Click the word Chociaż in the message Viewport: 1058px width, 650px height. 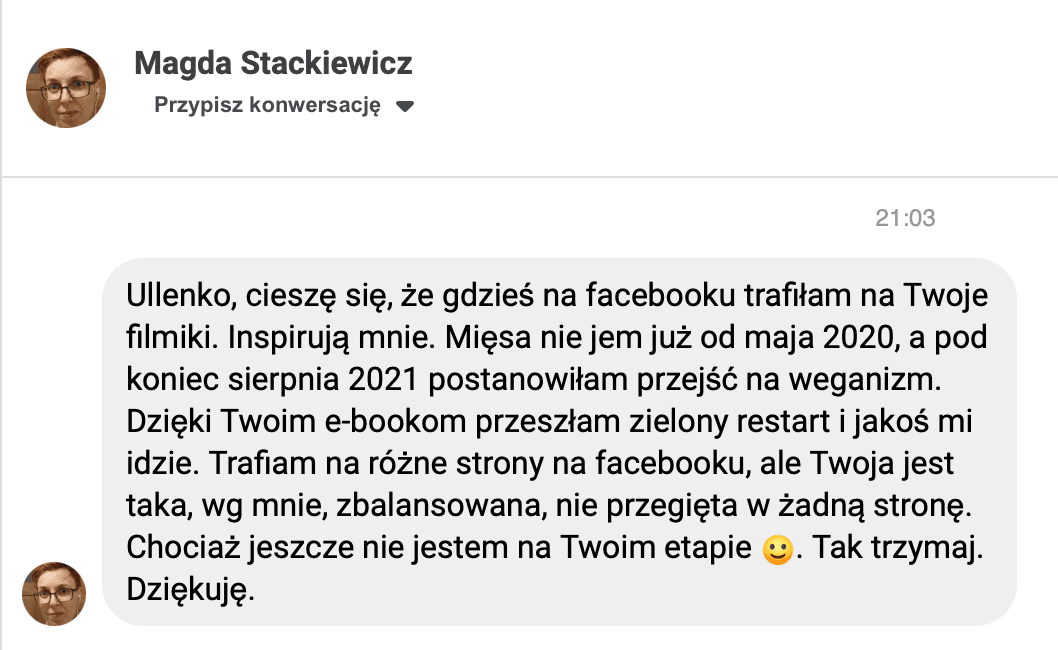183,547
